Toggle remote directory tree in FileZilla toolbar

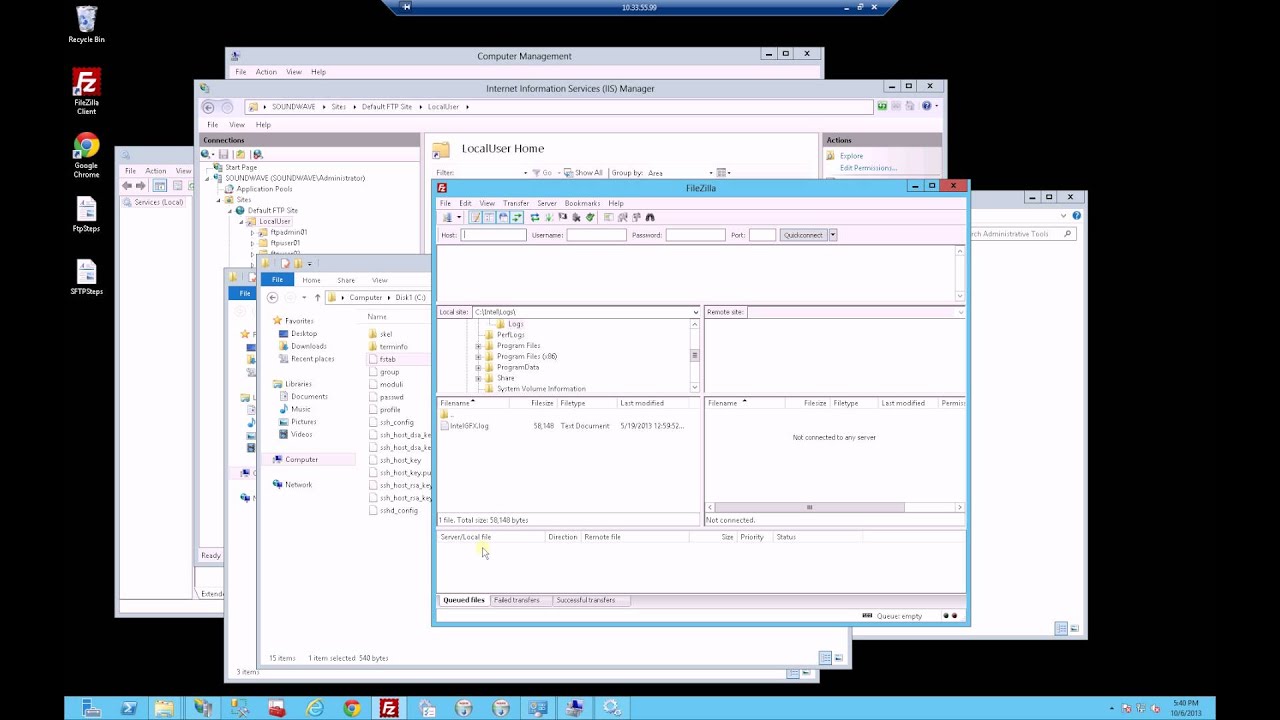point(503,217)
